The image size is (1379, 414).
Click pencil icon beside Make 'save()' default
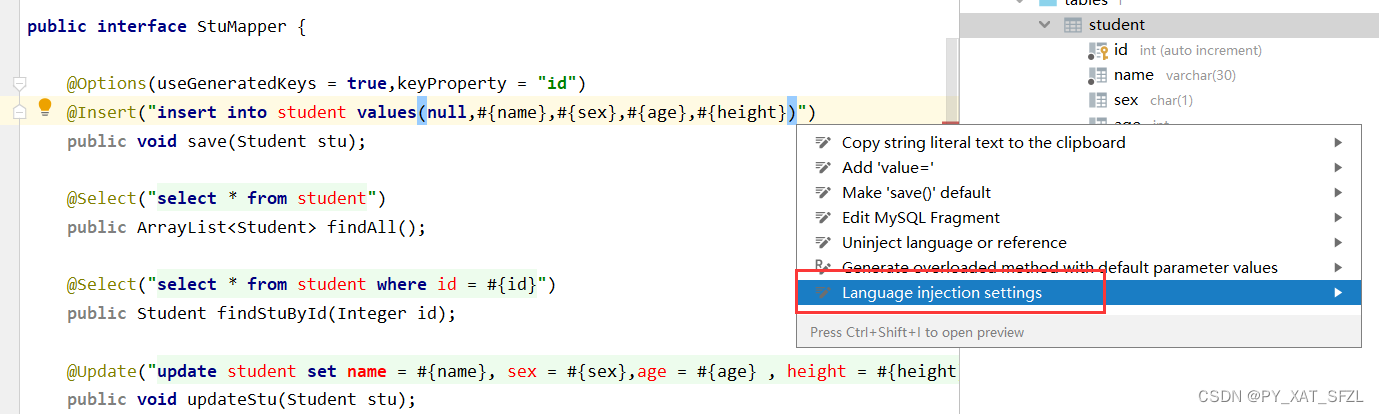coord(824,193)
